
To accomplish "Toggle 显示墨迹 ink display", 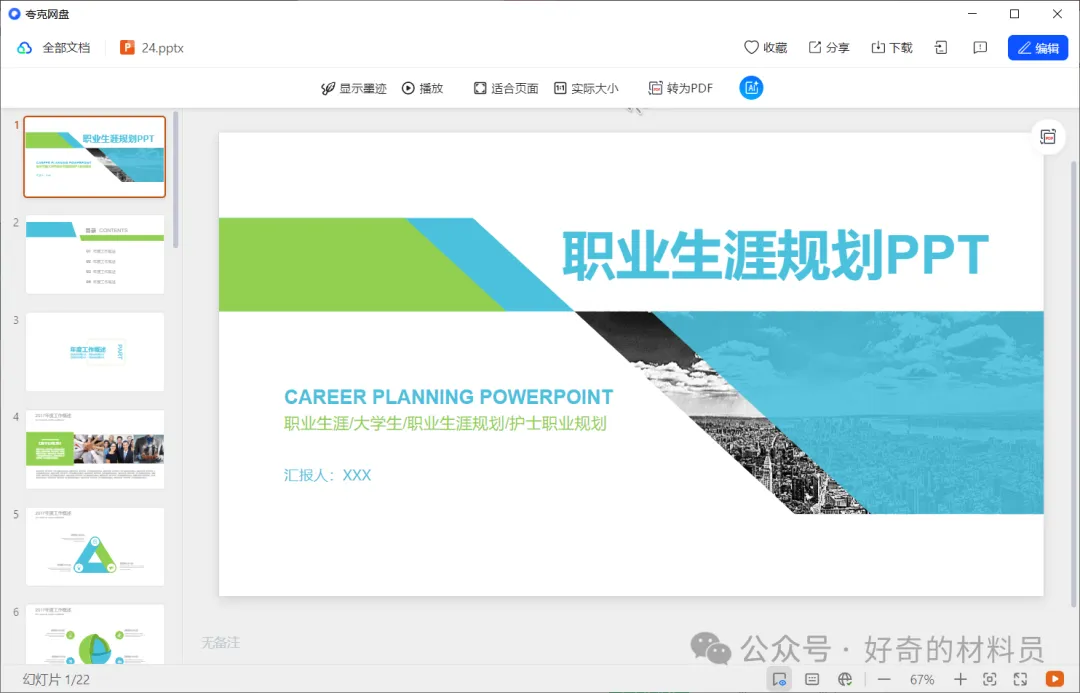I will point(354,88).
